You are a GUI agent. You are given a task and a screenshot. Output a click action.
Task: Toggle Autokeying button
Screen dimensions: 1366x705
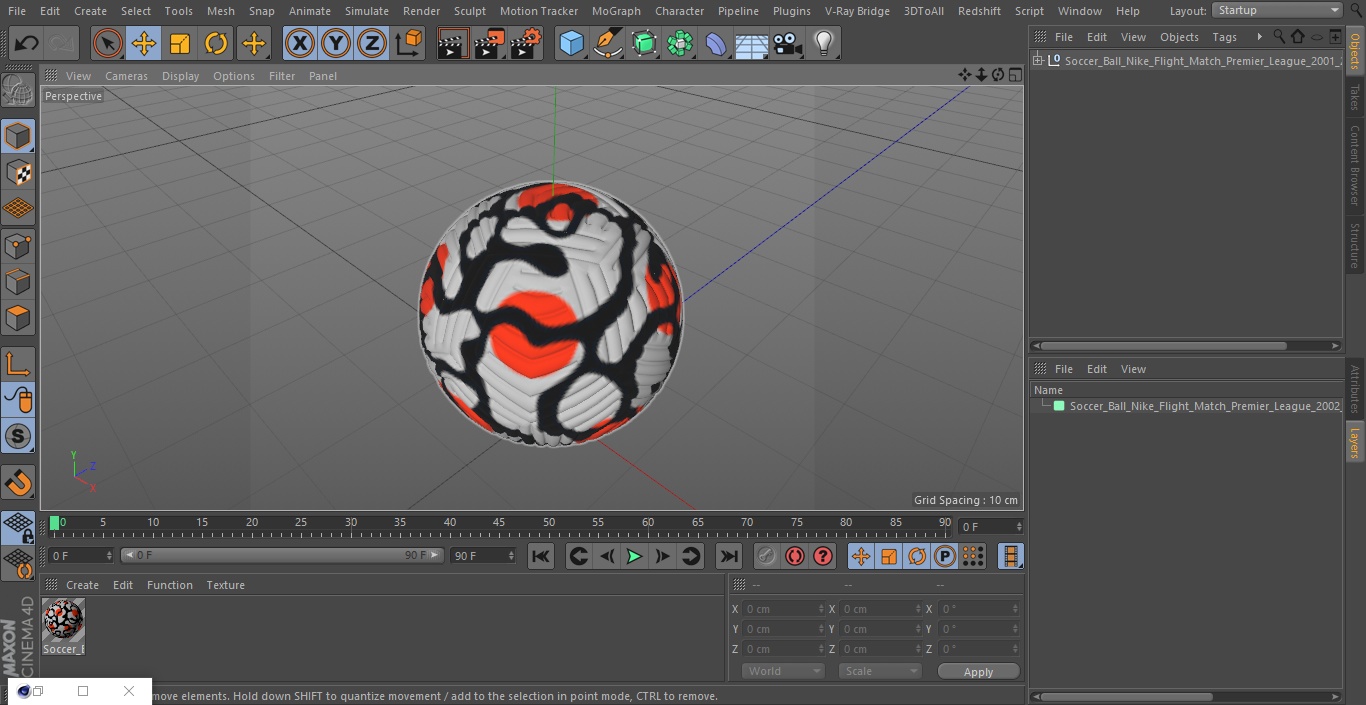pos(795,556)
